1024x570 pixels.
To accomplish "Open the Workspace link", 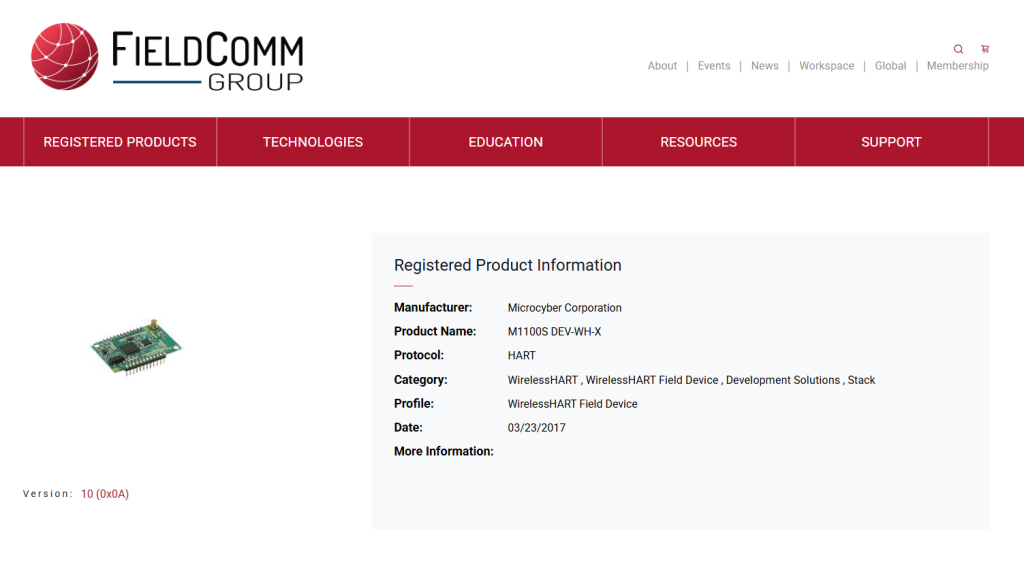I will (x=827, y=66).
